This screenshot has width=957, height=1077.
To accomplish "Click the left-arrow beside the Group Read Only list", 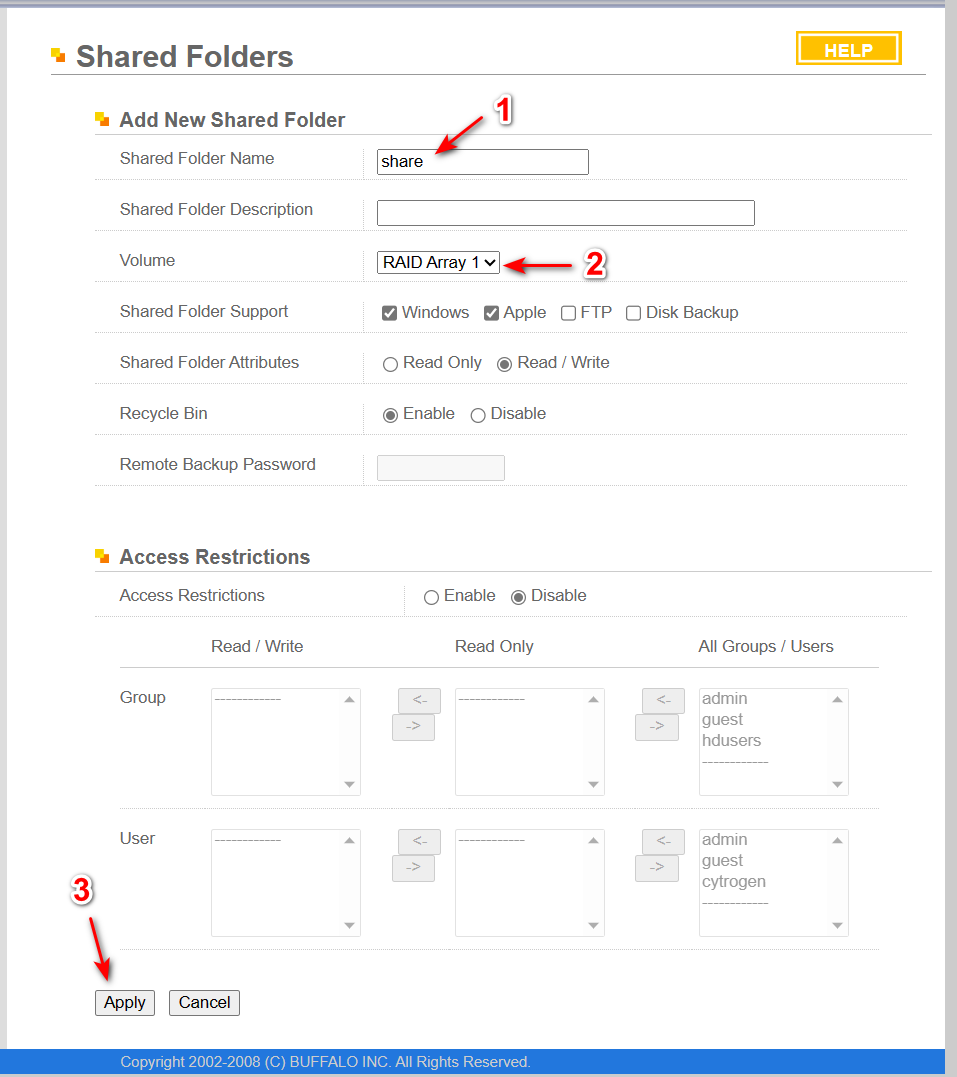I will 663,700.
